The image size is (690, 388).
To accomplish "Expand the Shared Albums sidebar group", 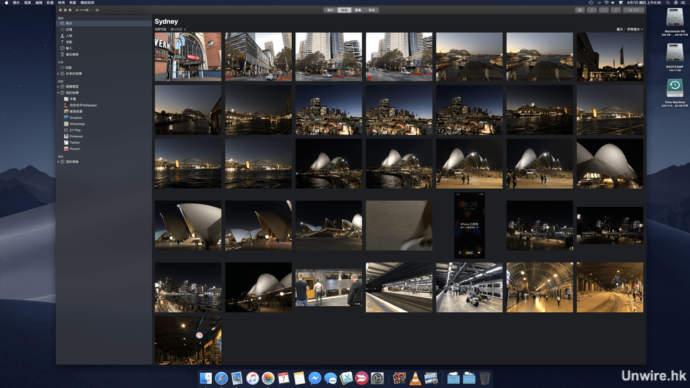I will (58, 74).
